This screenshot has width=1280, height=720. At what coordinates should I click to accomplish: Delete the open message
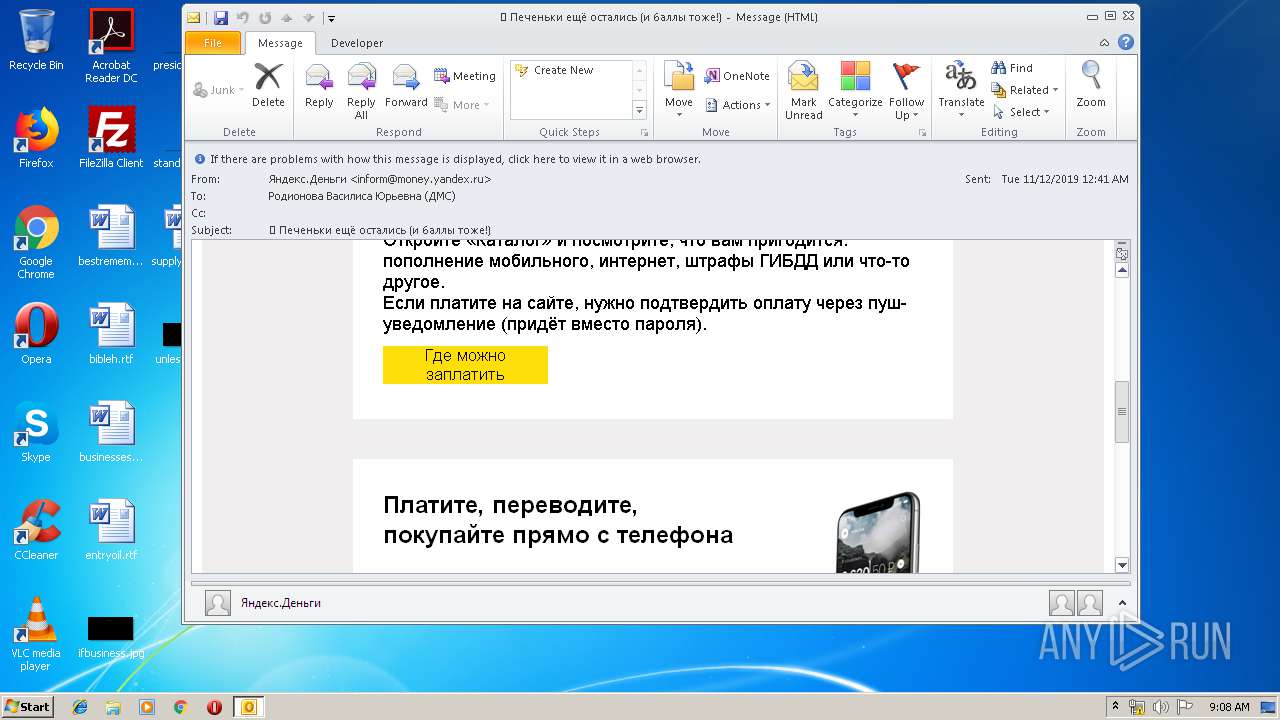click(268, 86)
